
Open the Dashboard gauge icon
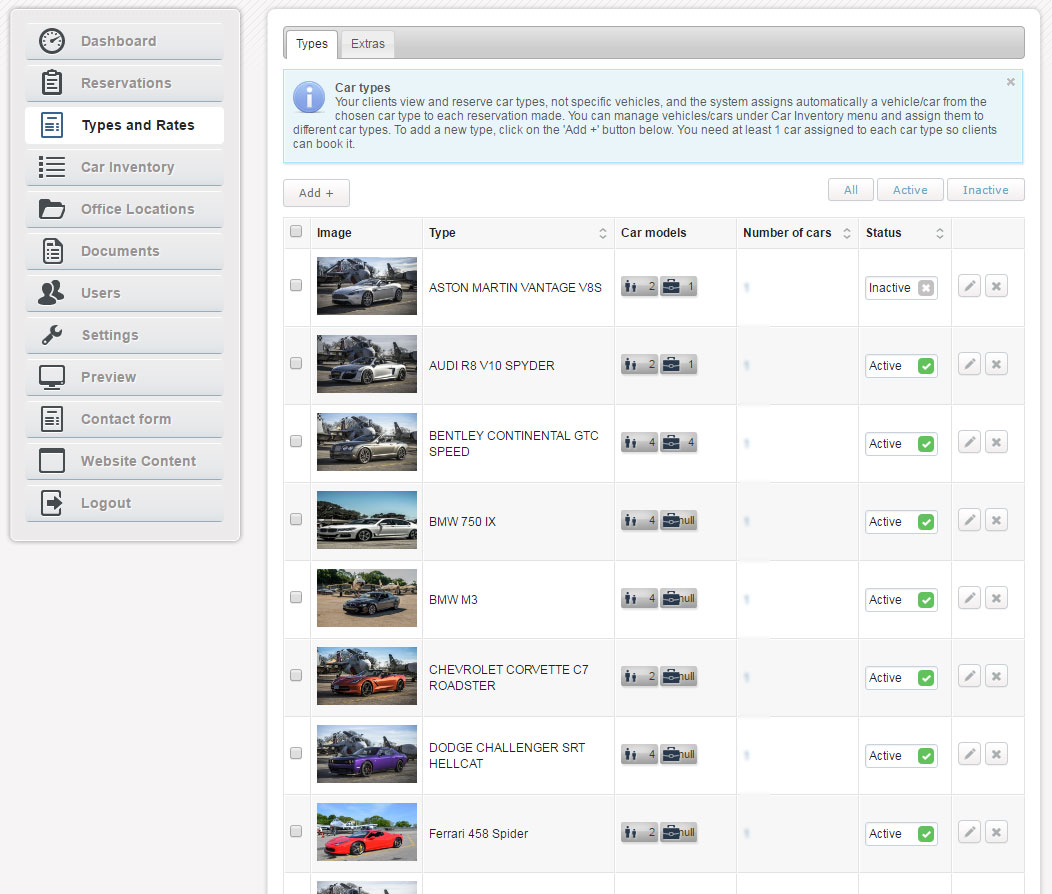(52, 41)
